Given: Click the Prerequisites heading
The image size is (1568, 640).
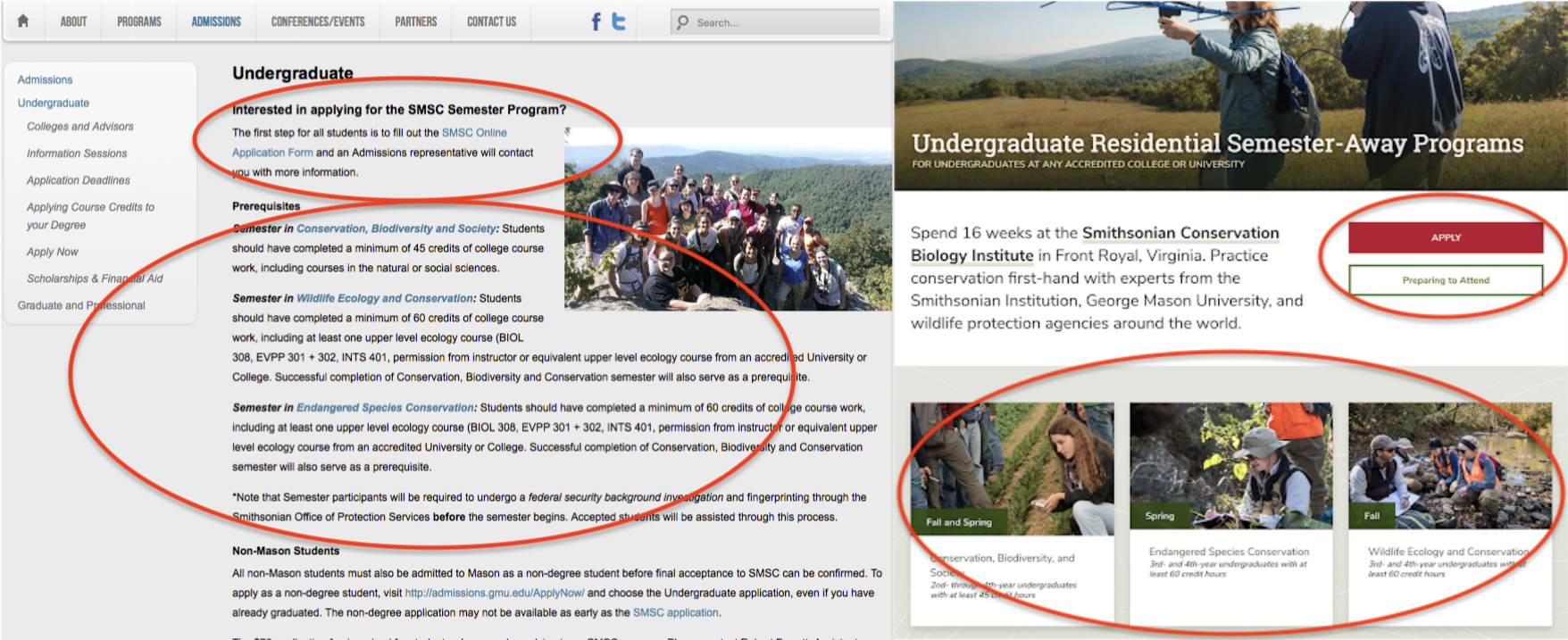Looking at the screenshot, I should click(x=266, y=206).
